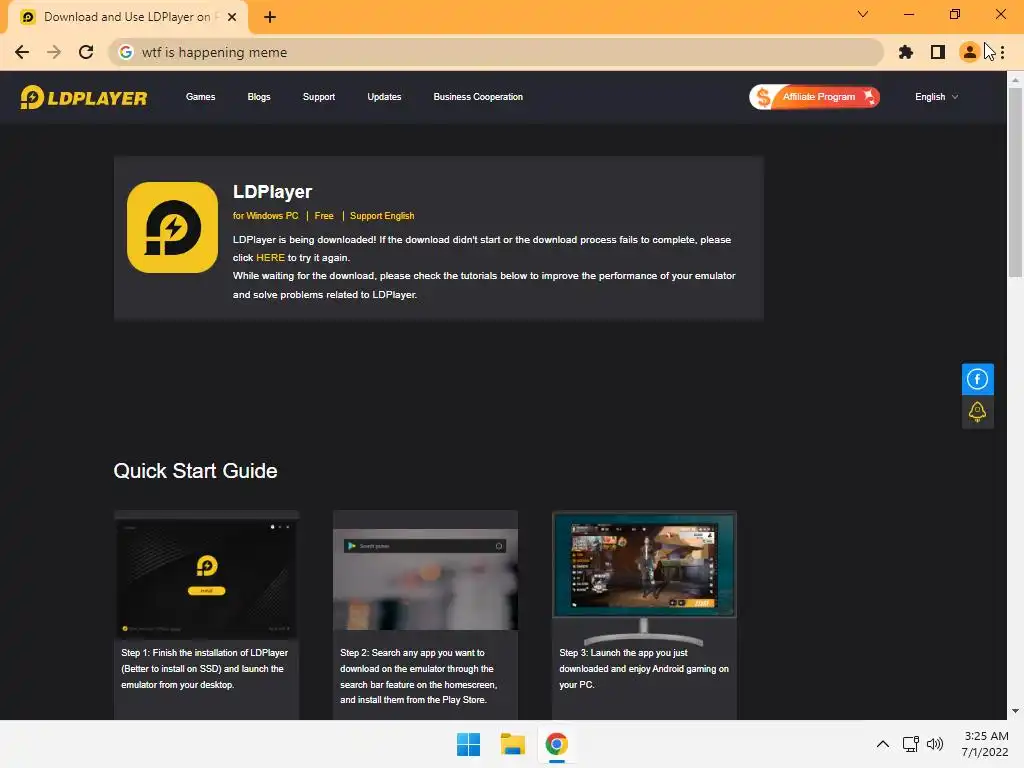This screenshot has height=768, width=1024.
Task: Open File Explorer from the taskbar
Action: [513, 744]
